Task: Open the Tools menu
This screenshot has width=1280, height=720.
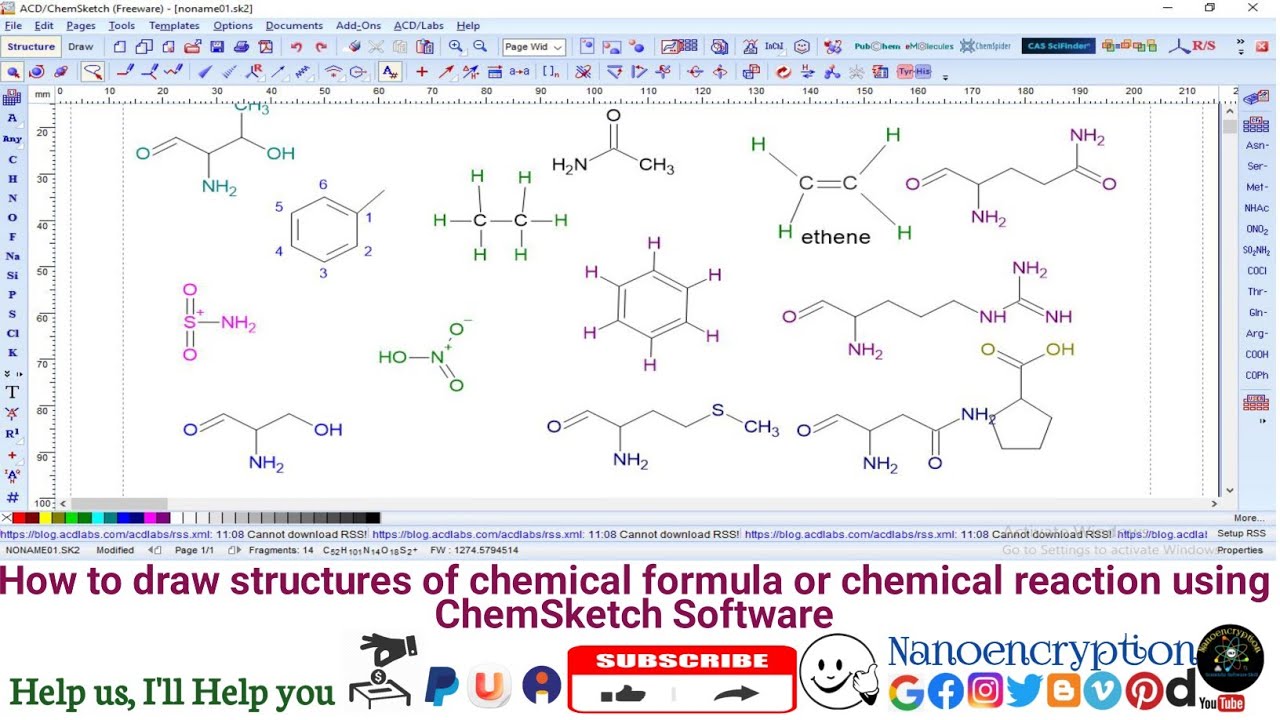Action: tap(122, 25)
